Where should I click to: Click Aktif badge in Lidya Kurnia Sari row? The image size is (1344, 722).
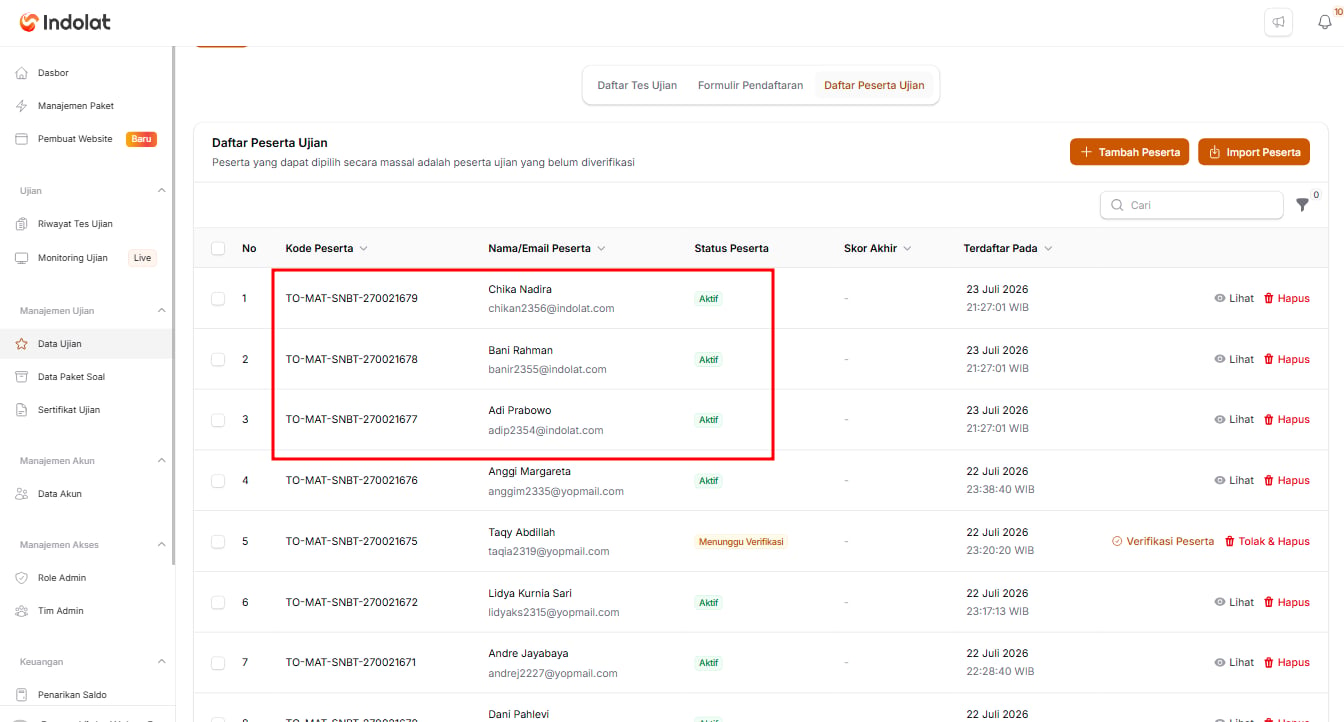709,603
